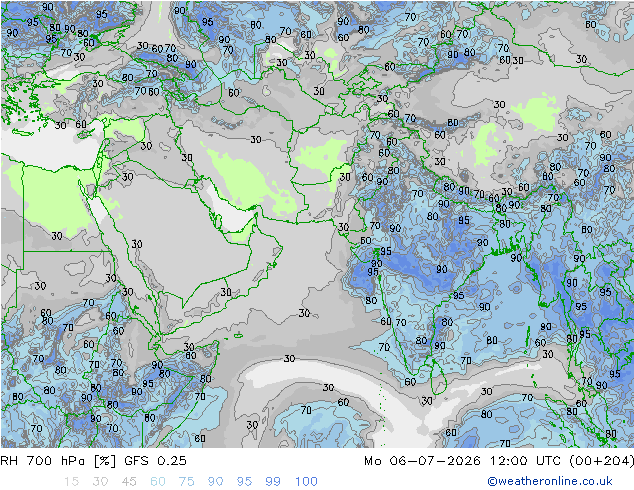634x490 pixels.
Task: Click the time '12:00 UTC'
Action: coord(525,460)
